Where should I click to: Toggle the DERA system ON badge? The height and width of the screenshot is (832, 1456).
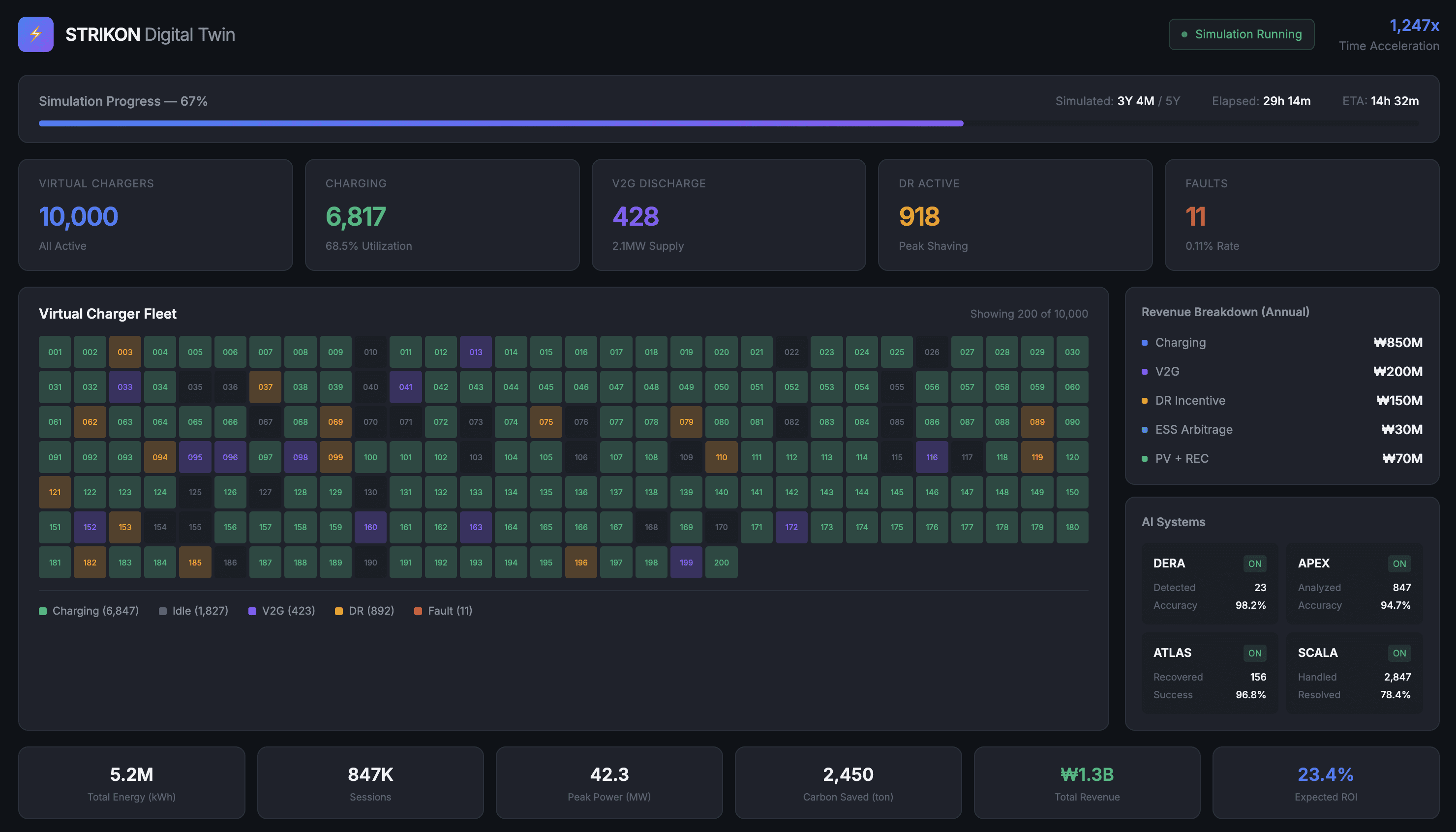pos(1254,564)
